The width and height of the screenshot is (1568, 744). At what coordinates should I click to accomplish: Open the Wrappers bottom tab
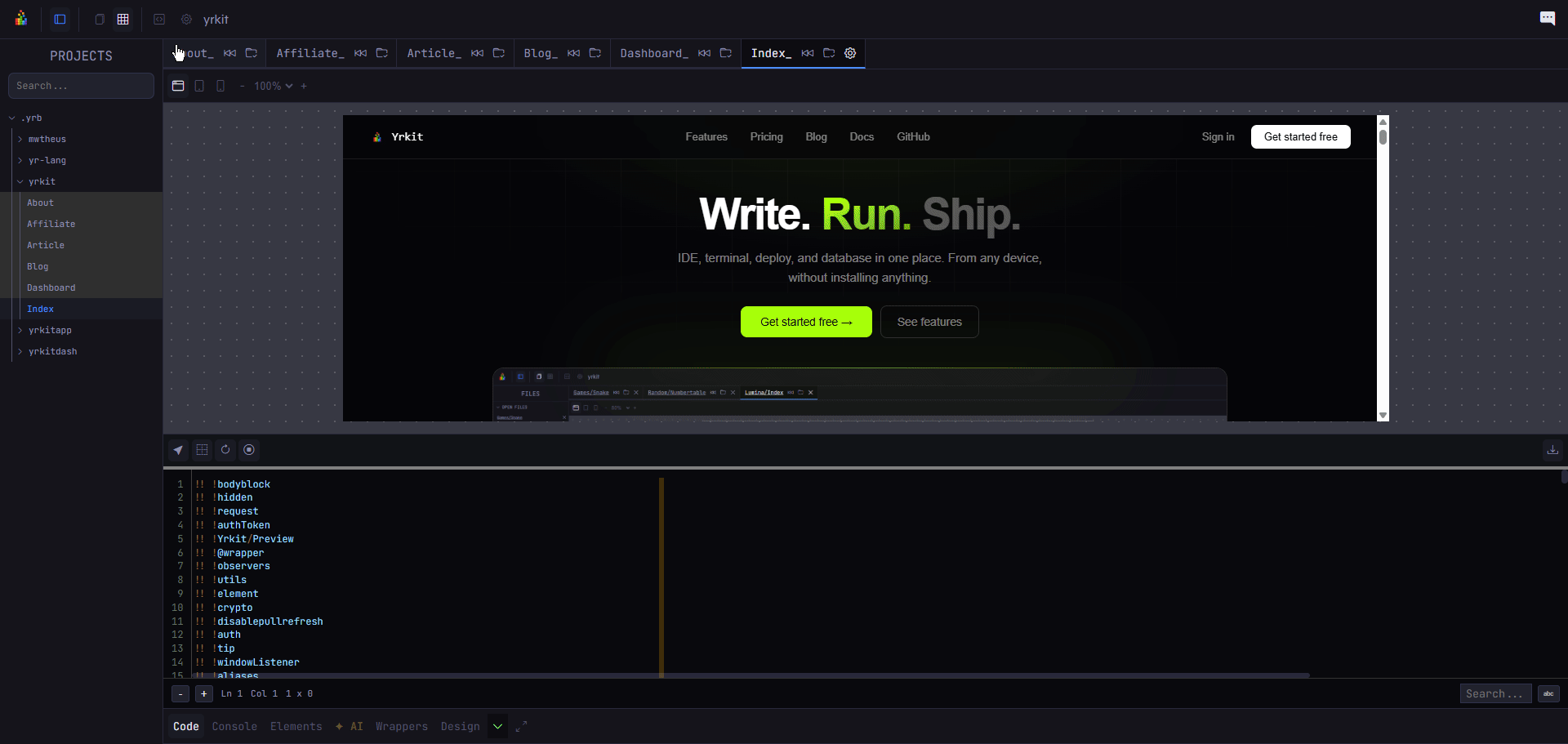[402, 727]
